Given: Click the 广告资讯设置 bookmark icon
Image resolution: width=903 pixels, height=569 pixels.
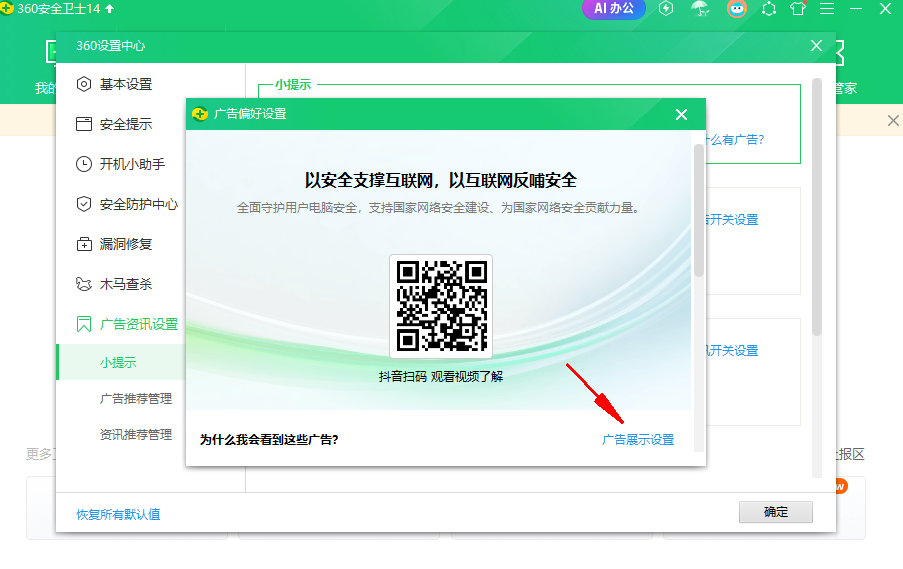Looking at the screenshot, I should 84,324.
